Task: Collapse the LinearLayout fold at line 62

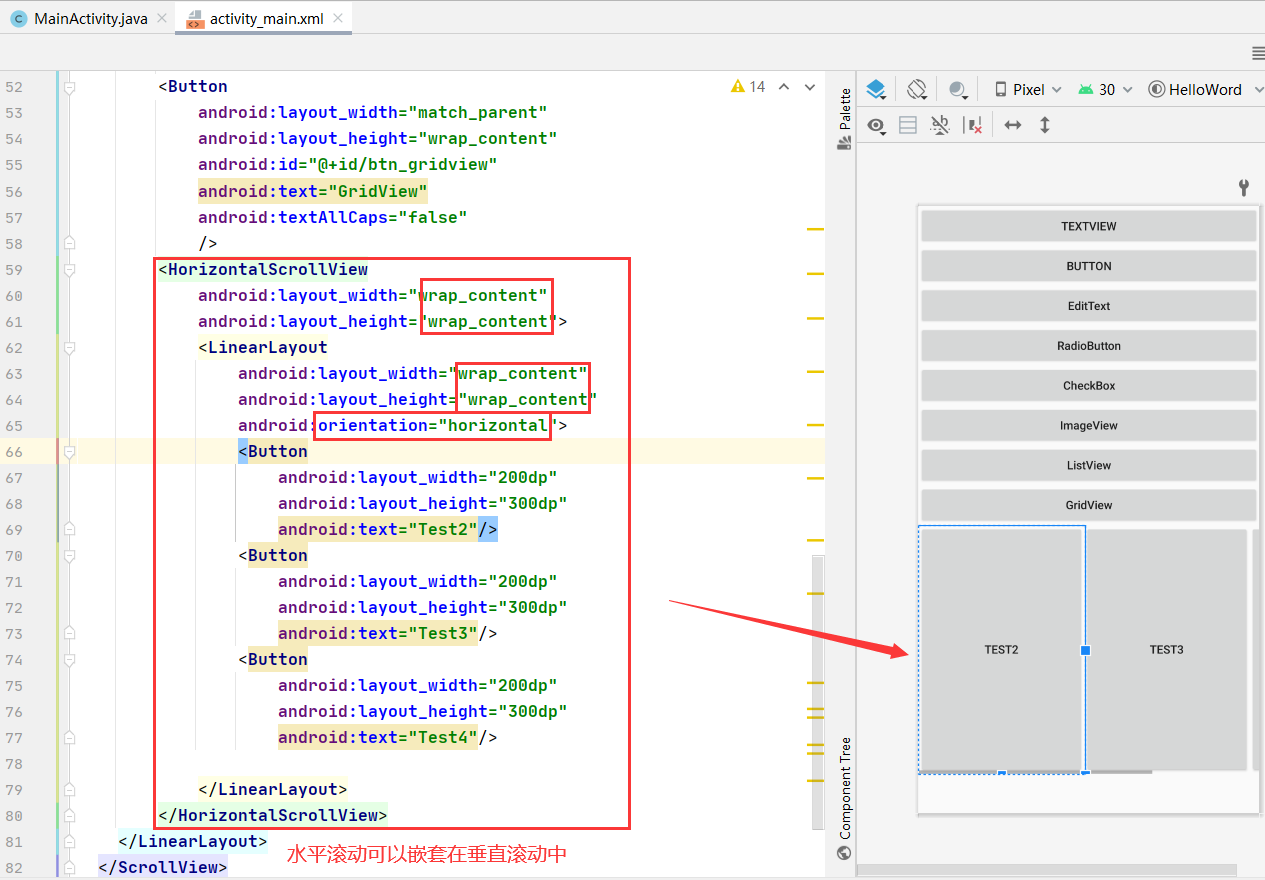Action: pyautogui.click(x=69, y=347)
